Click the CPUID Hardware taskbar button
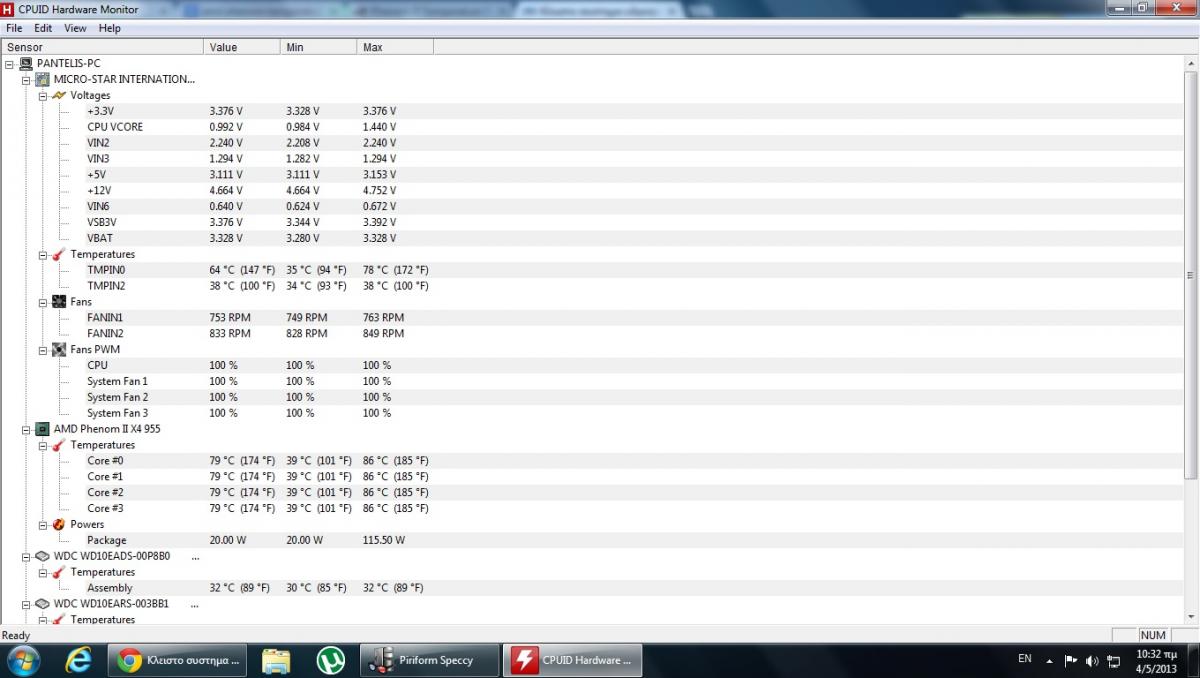This screenshot has height=678, width=1200. [x=572, y=660]
